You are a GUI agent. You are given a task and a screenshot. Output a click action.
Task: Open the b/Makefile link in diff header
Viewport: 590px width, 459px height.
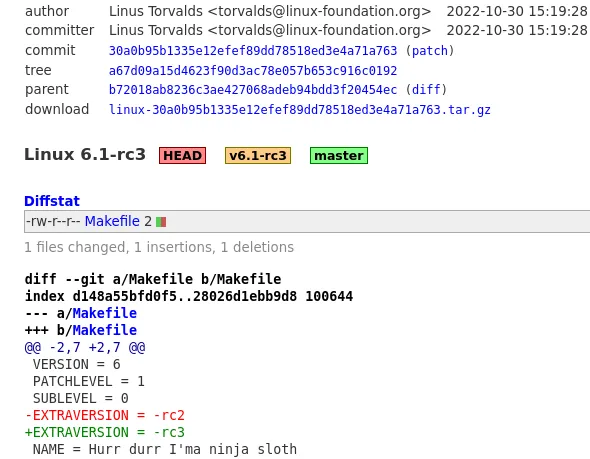coord(105,330)
